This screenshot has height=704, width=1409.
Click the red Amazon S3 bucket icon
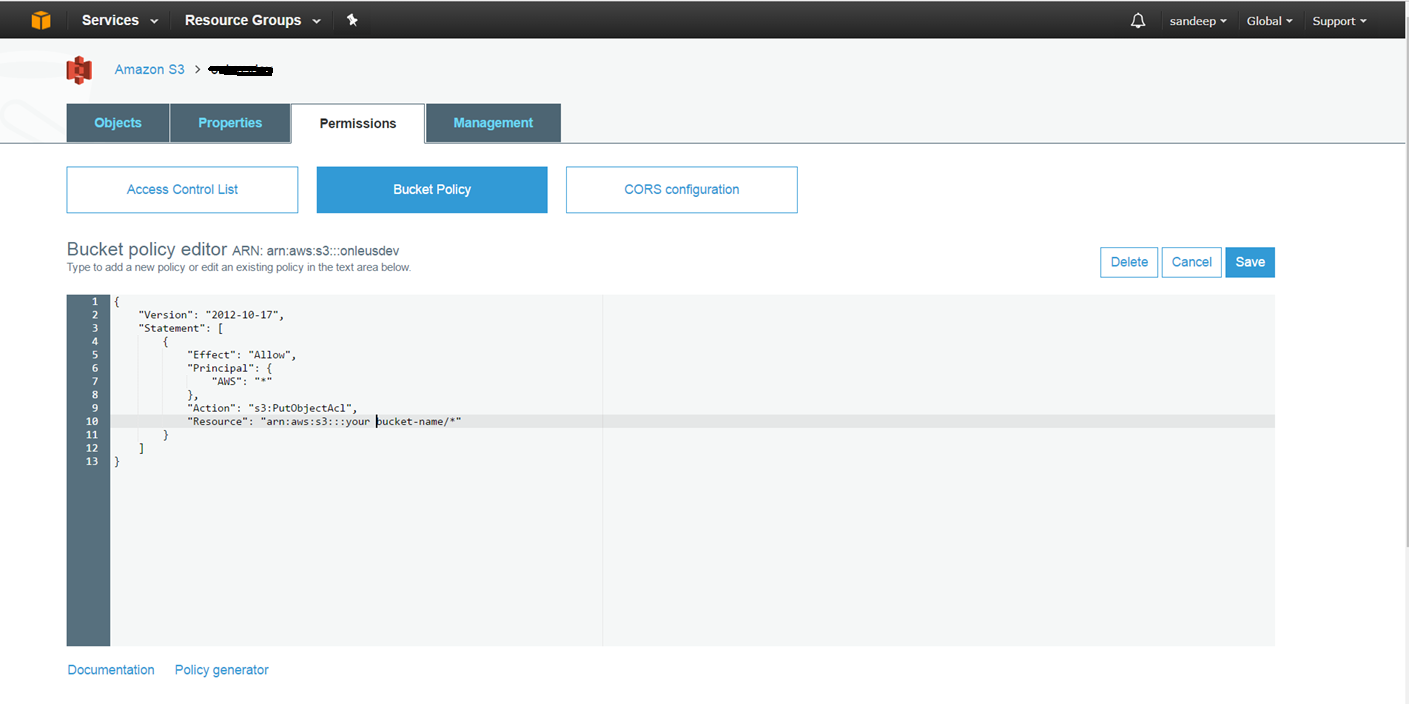[x=79, y=70]
